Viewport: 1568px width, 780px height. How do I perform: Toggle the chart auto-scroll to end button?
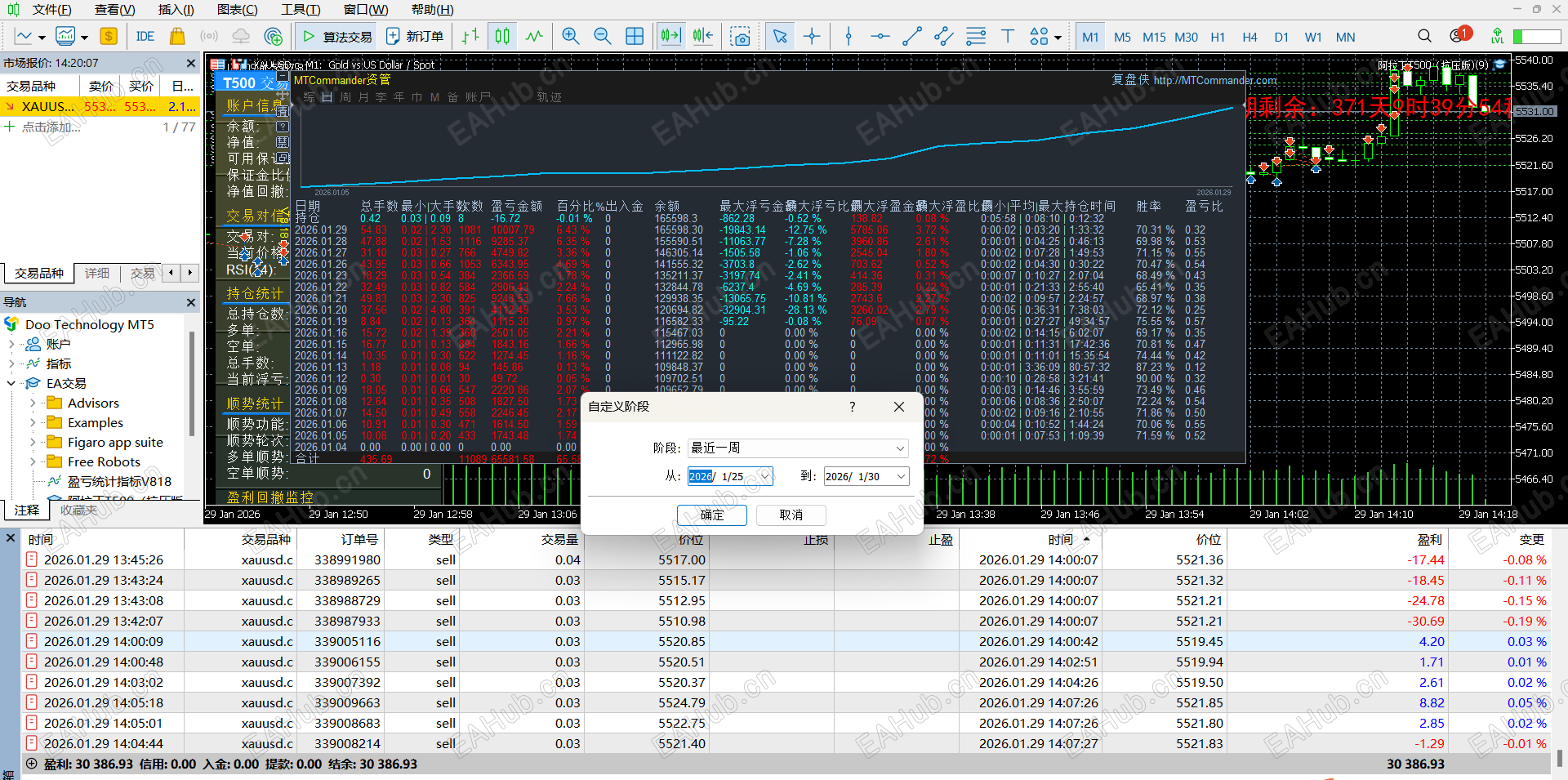(x=670, y=36)
